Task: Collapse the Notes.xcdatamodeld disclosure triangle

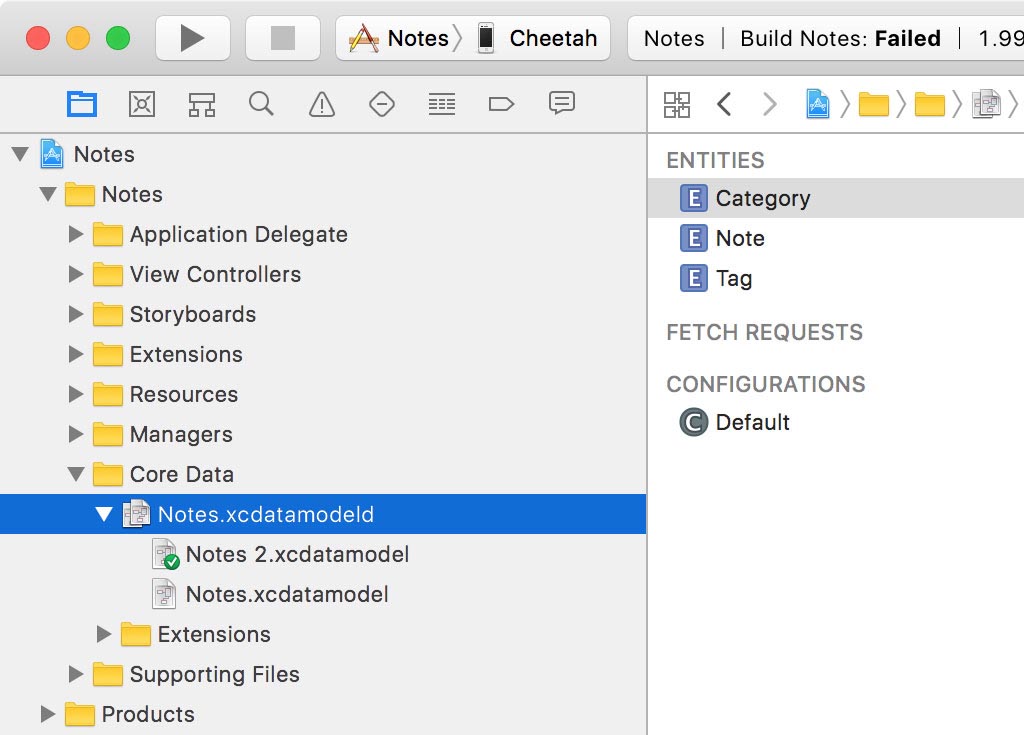Action: point(105,514)
